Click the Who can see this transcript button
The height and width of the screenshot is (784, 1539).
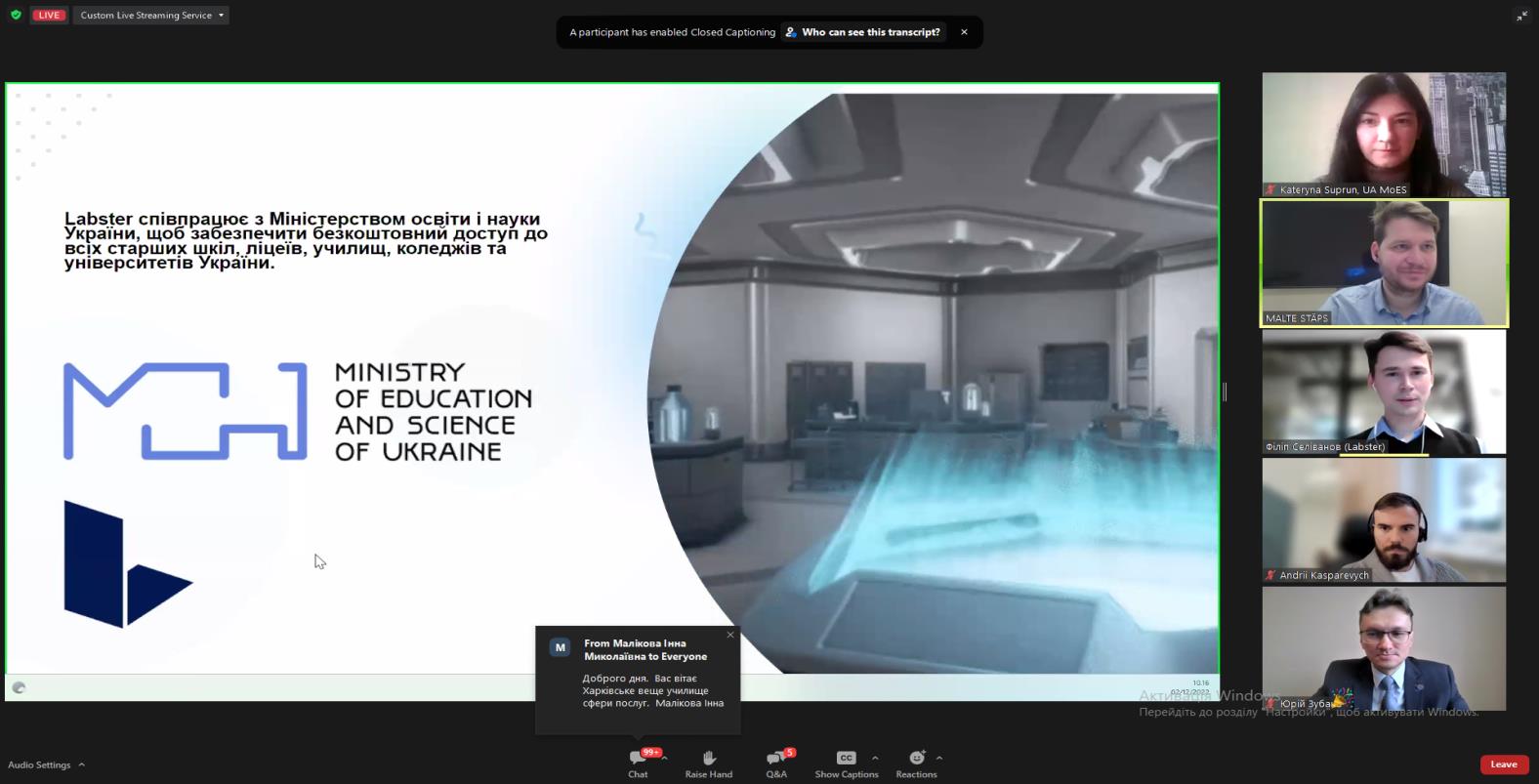click(863, 32)
